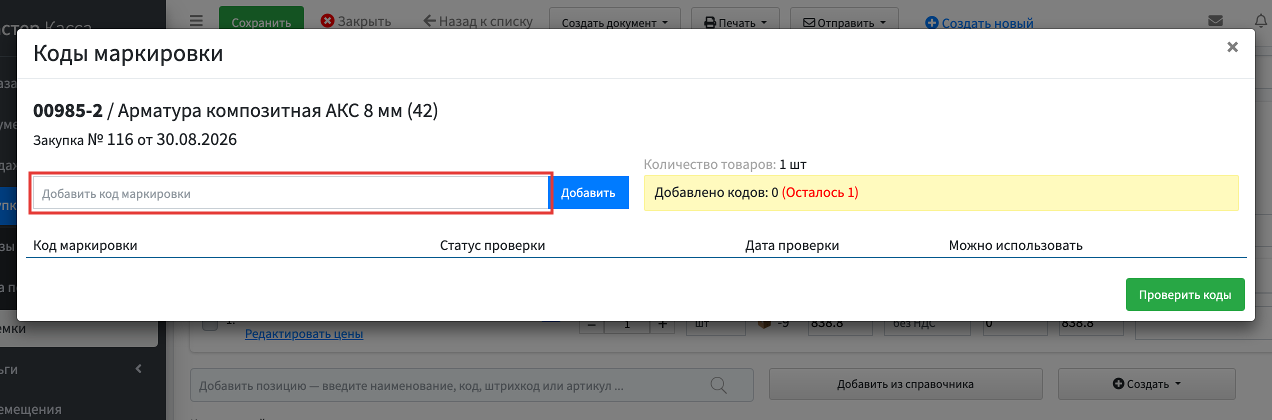Click the green Проверить коды button
Image resolution: width=1272 pixels, height=420 pixels.
point(1185,295)
